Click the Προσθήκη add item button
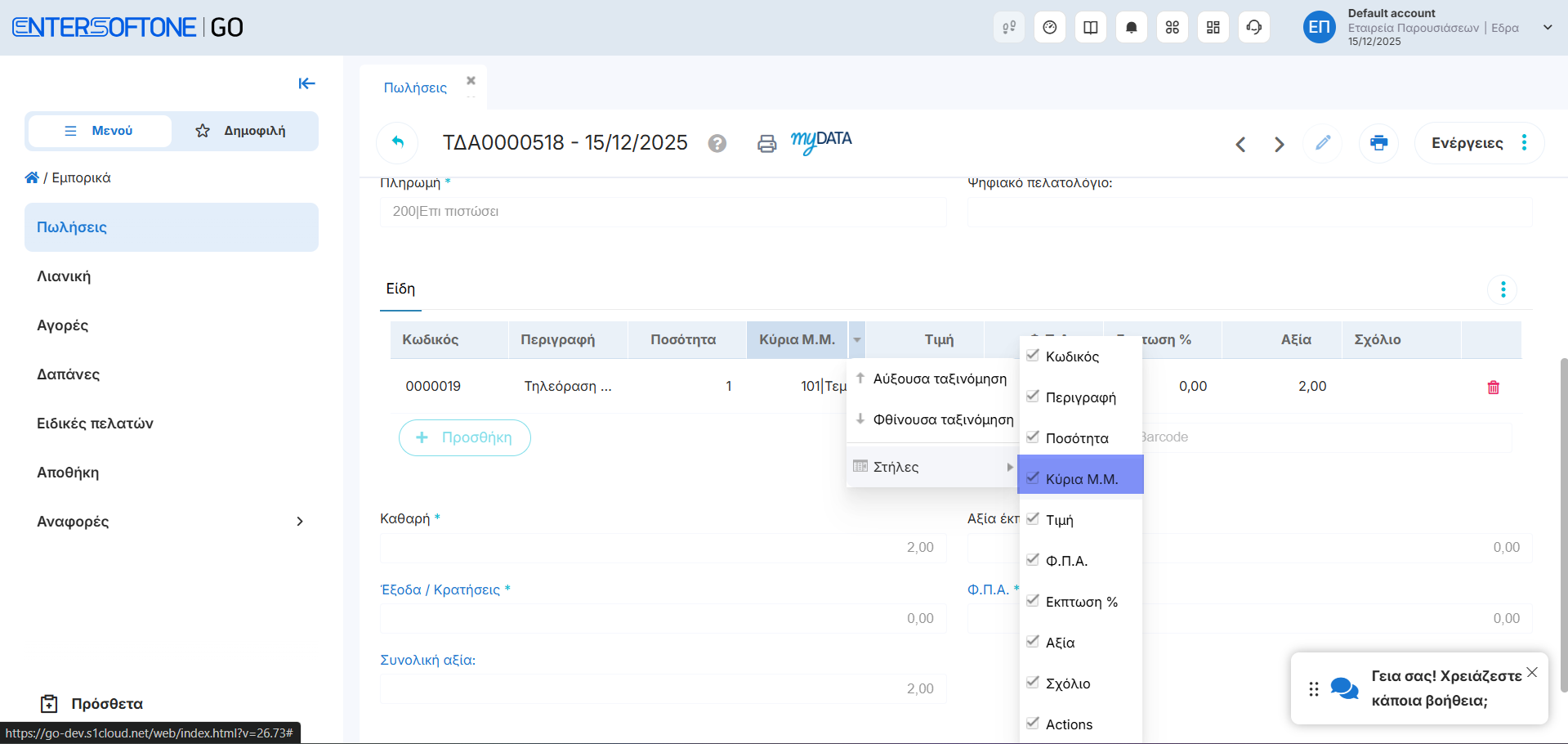The width and height of the screenshot is (1568, 744). tap(464, 438)
